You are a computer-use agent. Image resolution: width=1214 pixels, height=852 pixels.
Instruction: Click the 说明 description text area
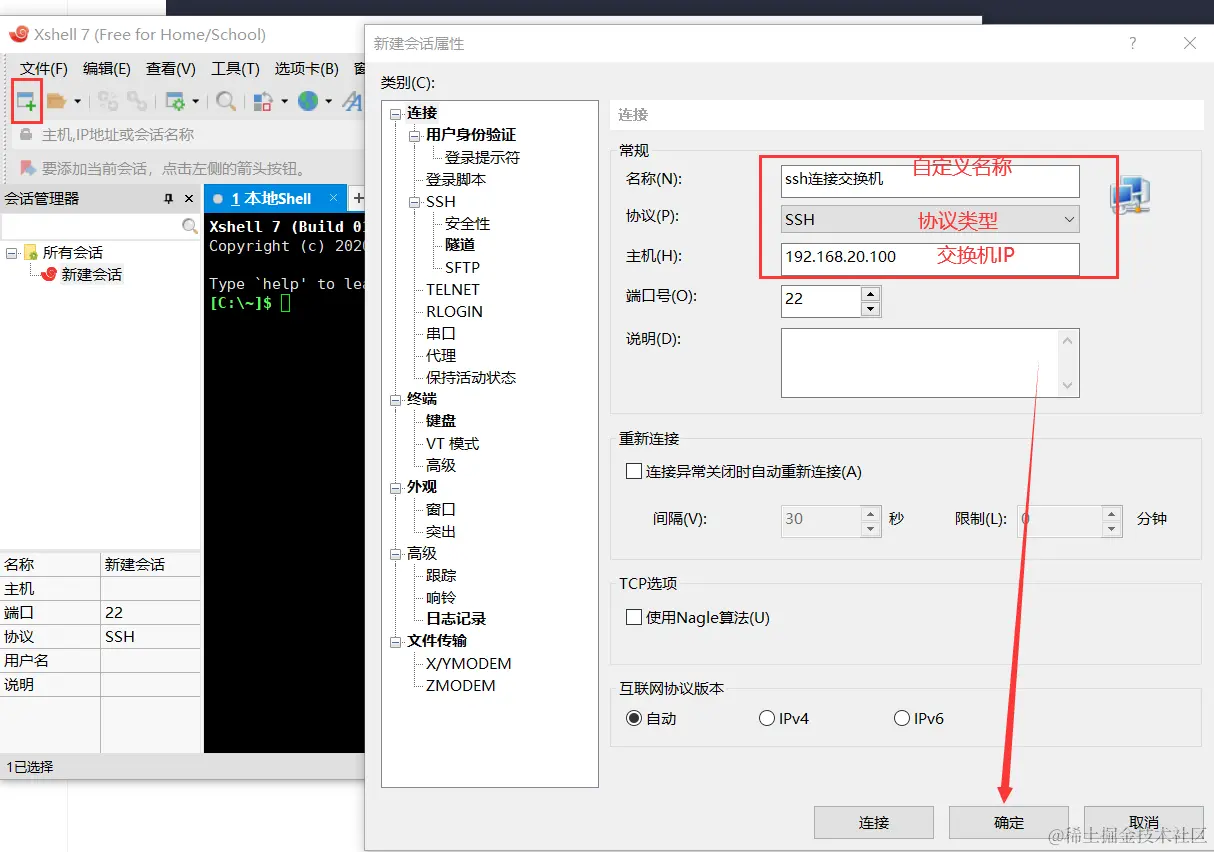[x=930, y=363]
